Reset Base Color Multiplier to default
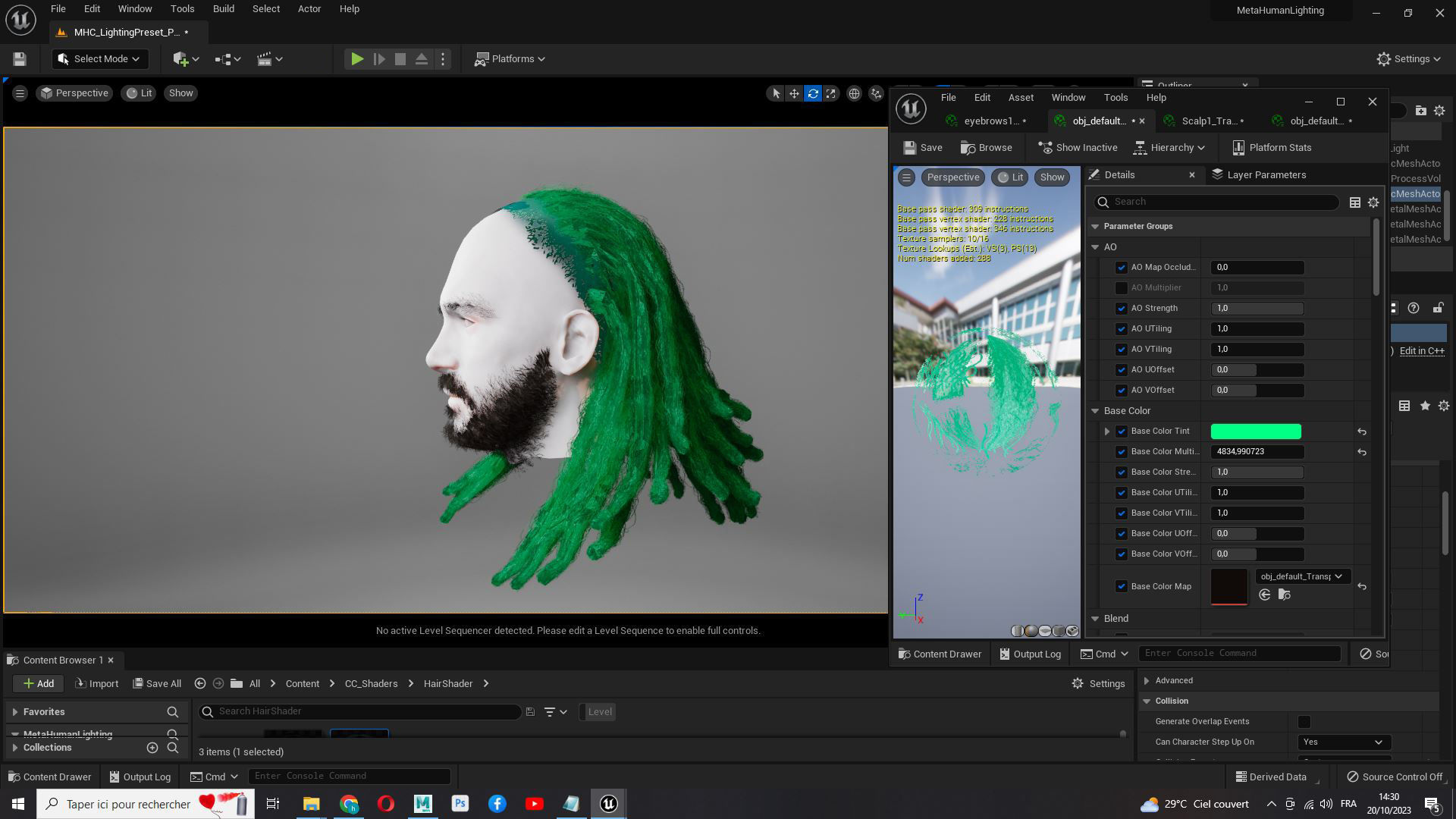The width and height of the screenshot is (1456, 819). pos(1362,452)
